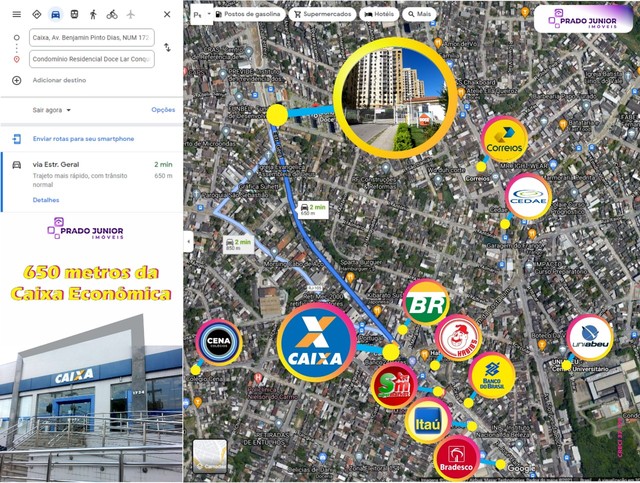Click the red destination pin icon
This screenshot has height=483, width=640.
(17, 59)
